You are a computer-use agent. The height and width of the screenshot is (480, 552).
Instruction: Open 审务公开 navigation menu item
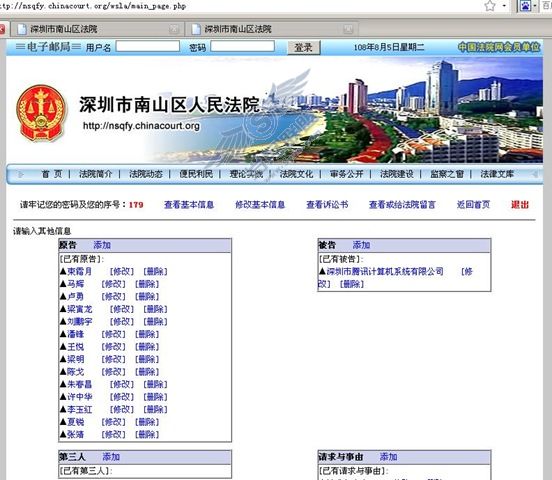pos(346,174)
